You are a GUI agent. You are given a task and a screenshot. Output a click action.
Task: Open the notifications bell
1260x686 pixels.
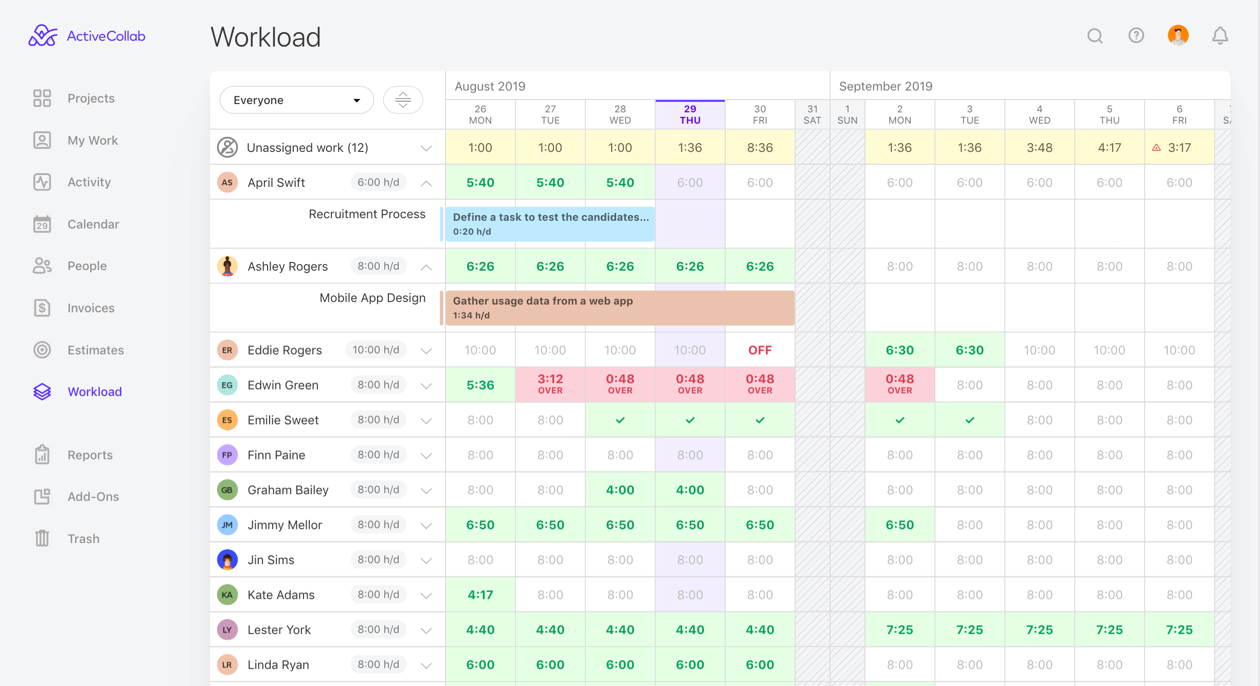pyautogui.click(x=1220, y=36)
